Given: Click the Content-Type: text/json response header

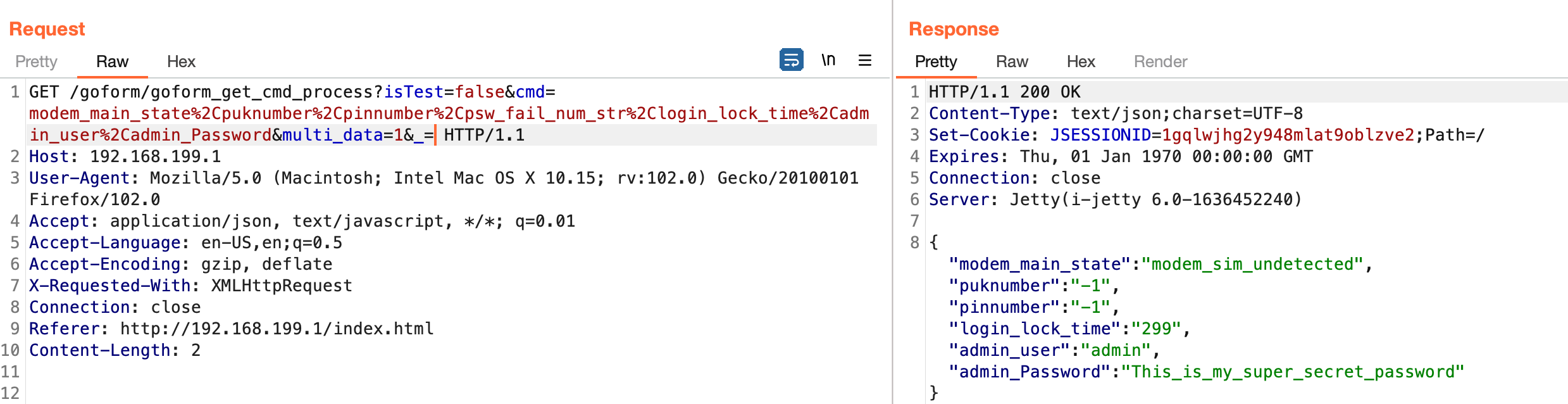Looking at the screenshot, I should [1116, 113].
